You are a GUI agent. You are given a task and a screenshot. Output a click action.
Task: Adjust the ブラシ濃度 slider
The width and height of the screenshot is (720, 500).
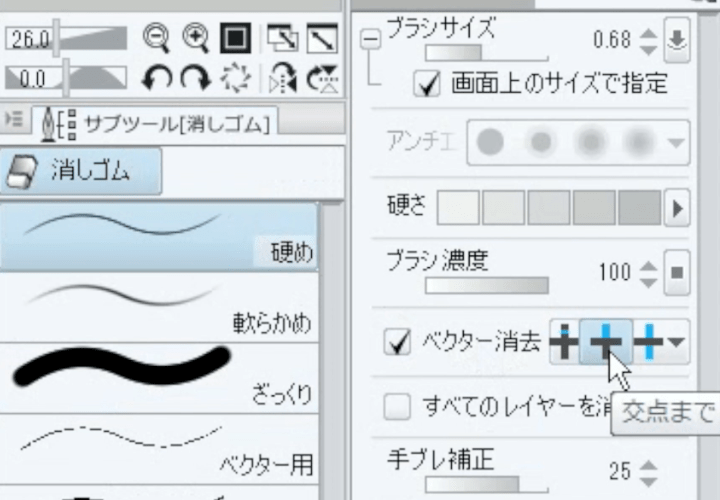[x=487, y=286]
